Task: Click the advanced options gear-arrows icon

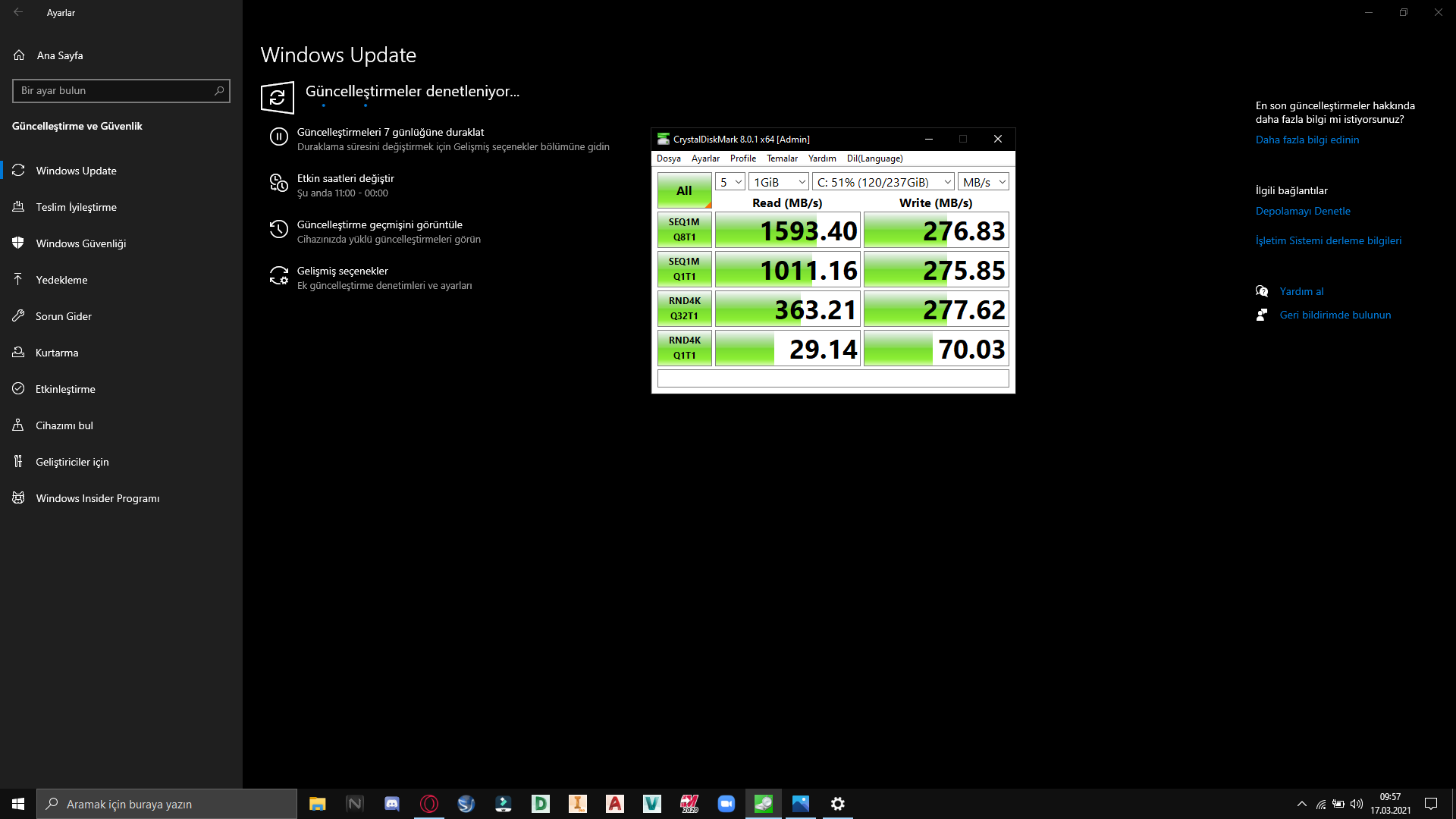Action: click(x=278, y=275)
